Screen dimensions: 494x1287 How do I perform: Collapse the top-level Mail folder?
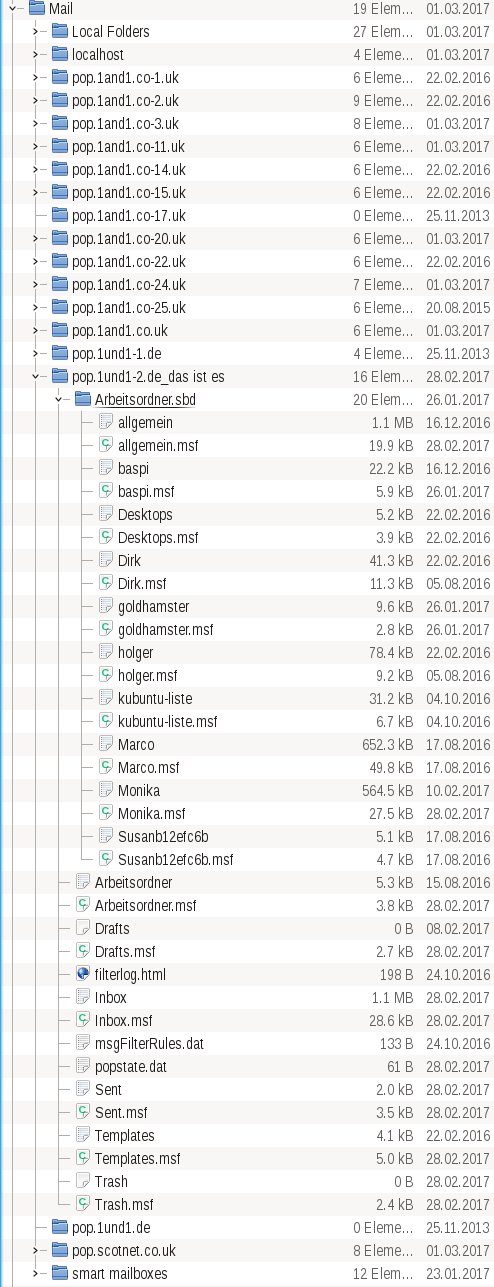point(14,8)
